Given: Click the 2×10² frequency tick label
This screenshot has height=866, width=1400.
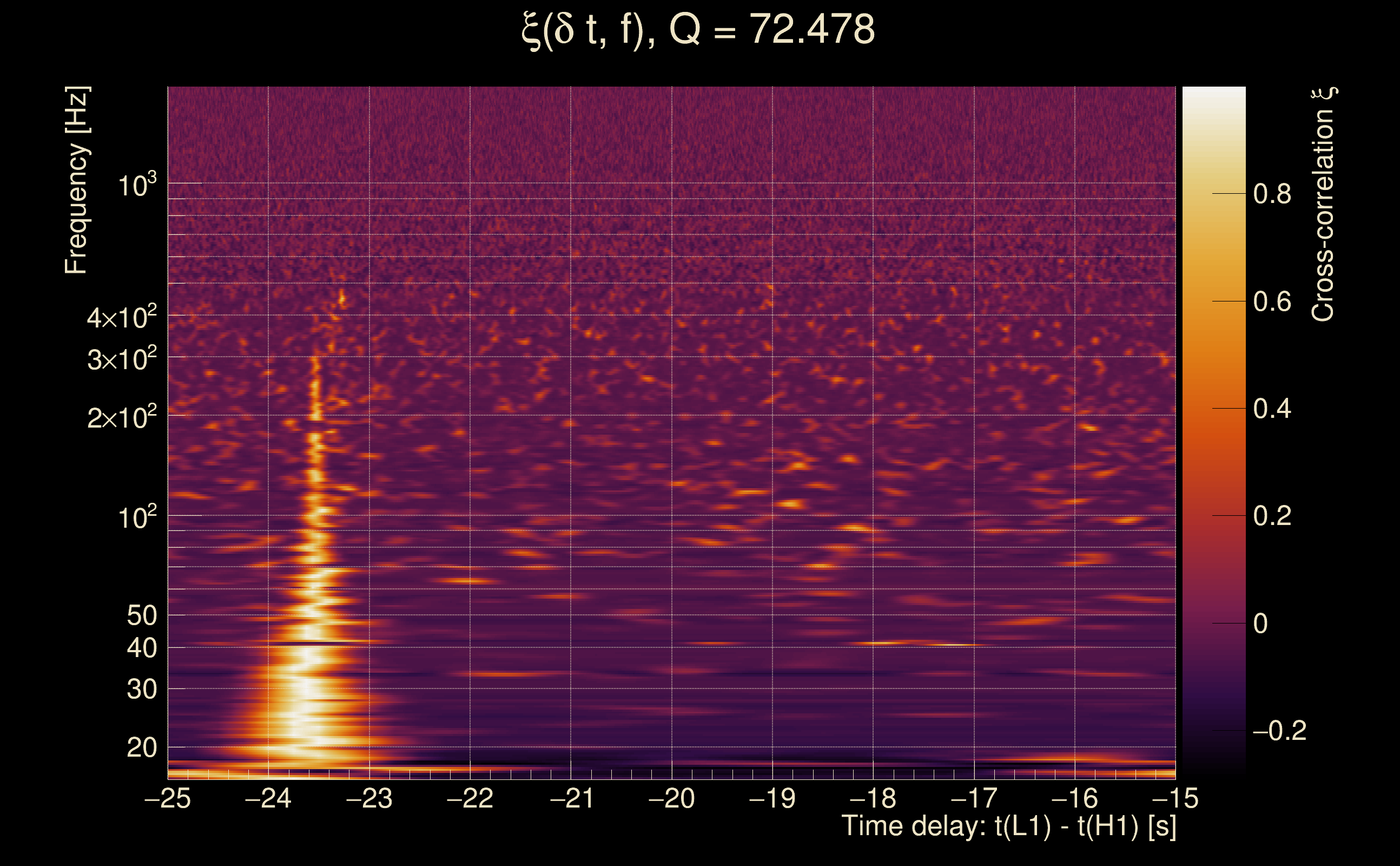Looking at the screenshot, I should pos(121,417).
